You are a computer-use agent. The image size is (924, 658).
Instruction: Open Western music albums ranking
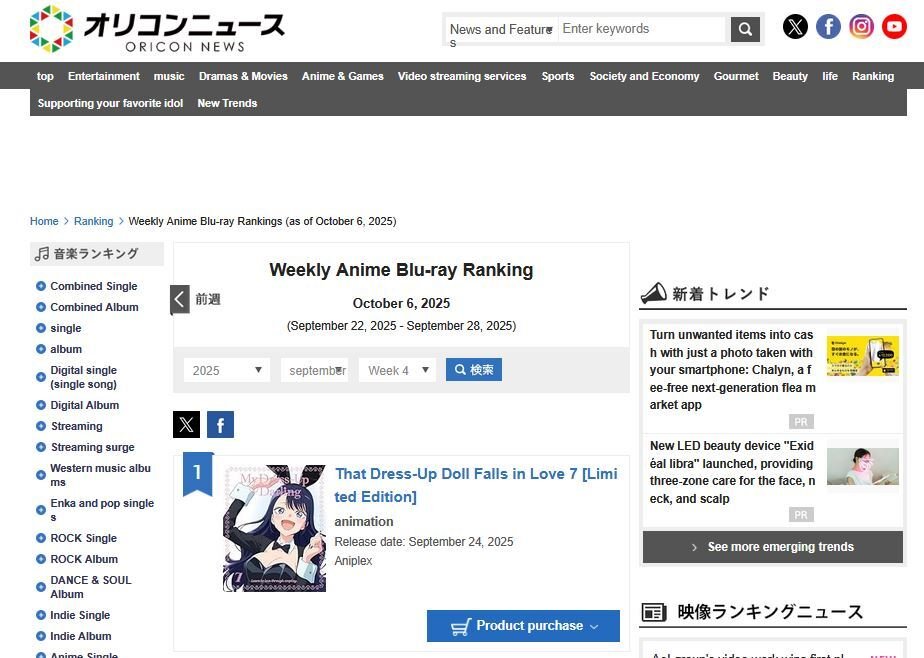tap(100, 475)
